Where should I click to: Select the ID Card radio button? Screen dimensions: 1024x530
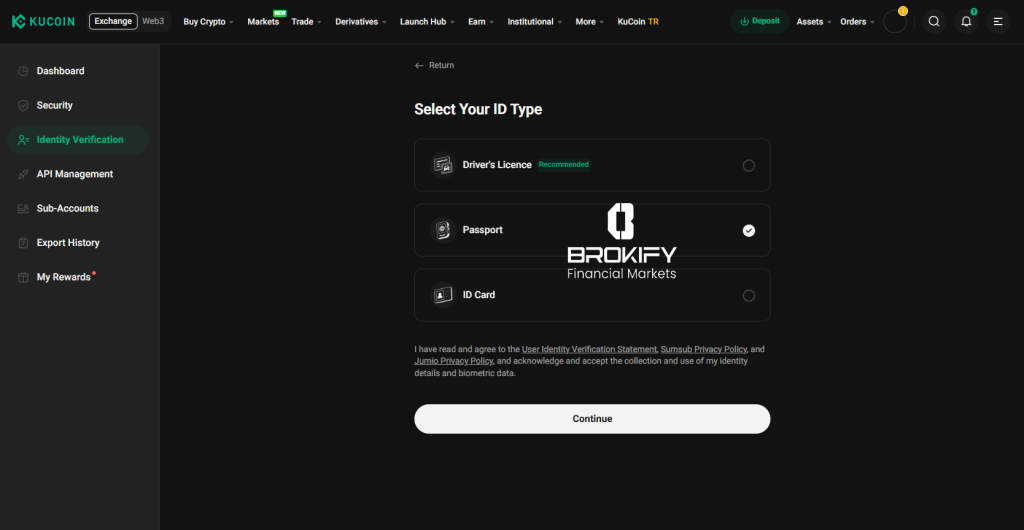pos(748,296)
